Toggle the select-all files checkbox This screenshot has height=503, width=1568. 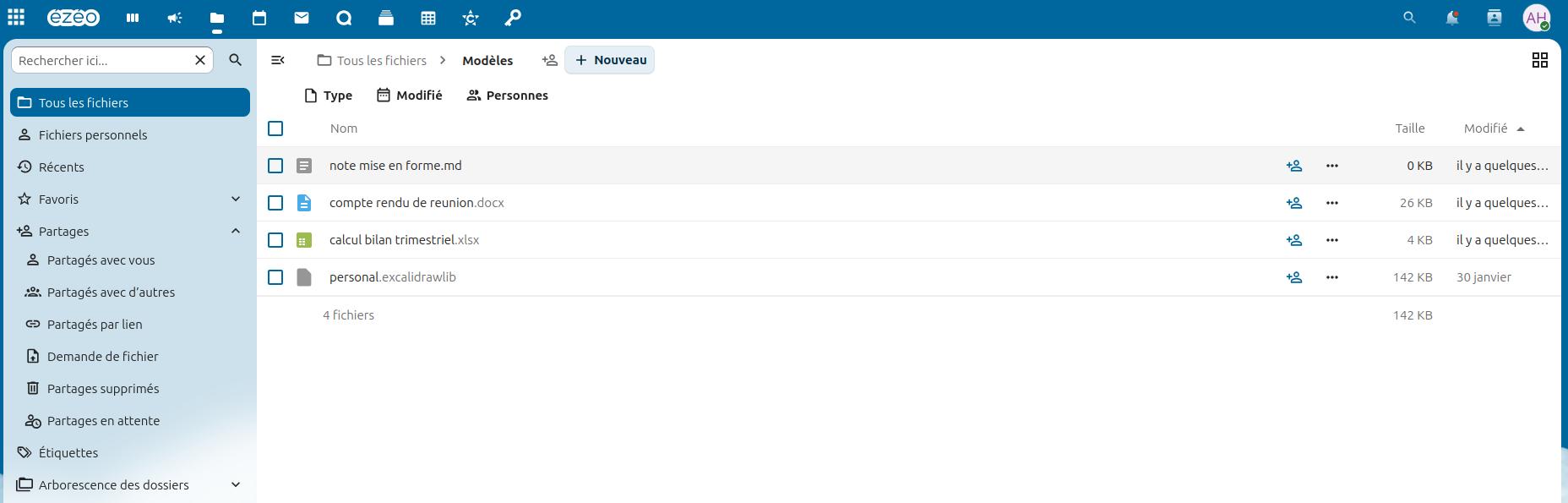point(275,128)
